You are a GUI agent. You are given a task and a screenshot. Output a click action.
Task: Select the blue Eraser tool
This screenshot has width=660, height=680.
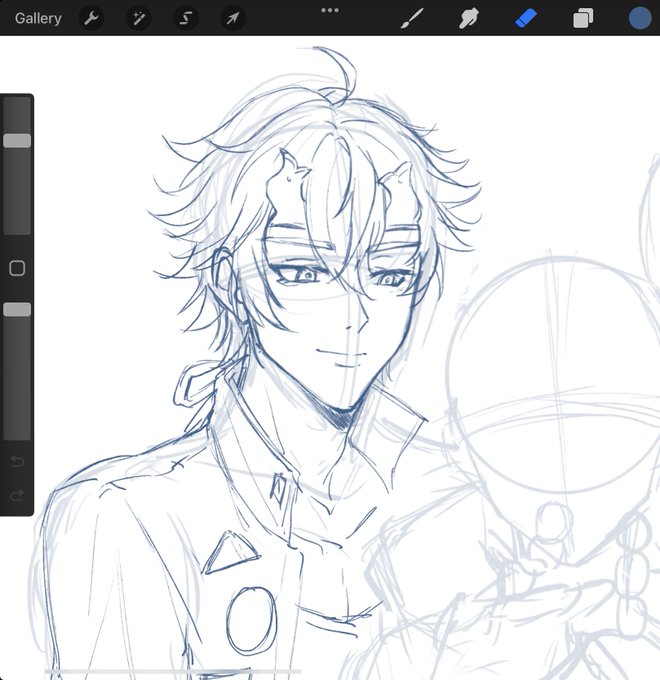point(526,19)
